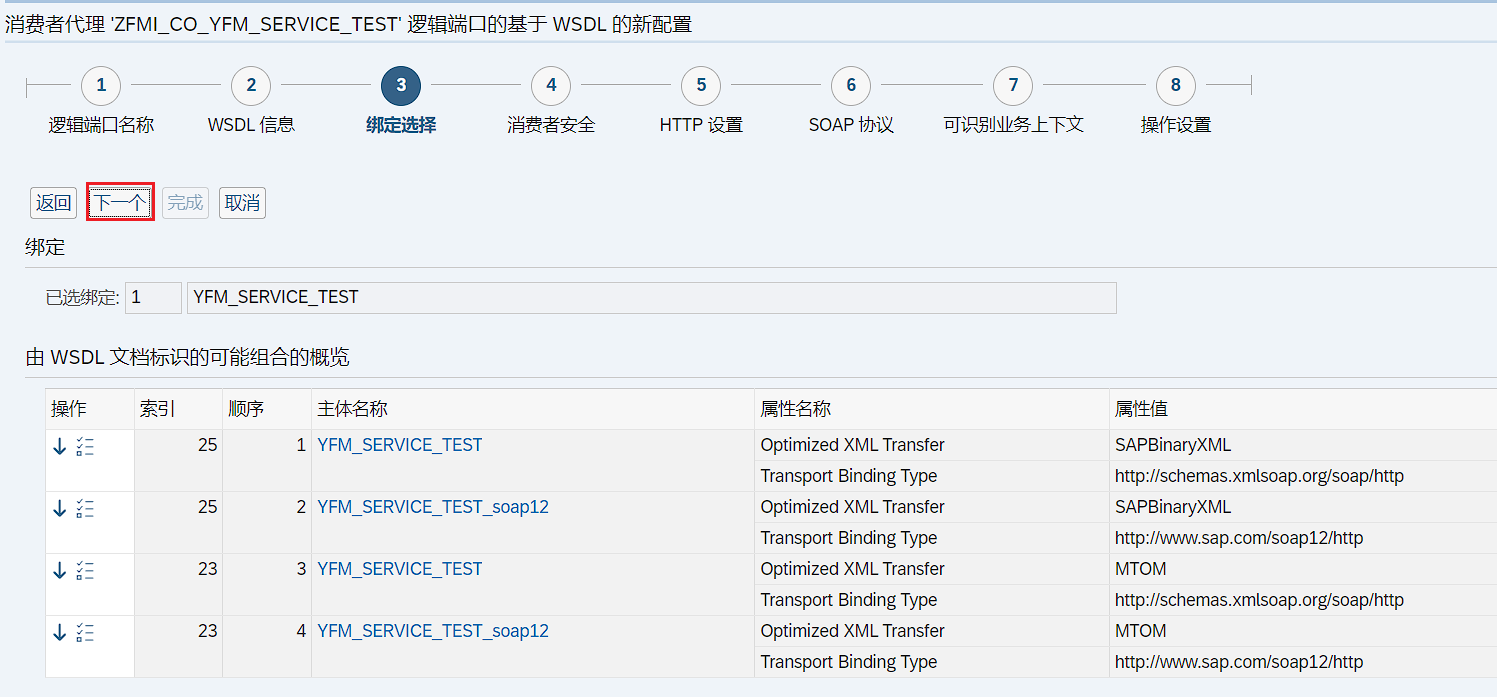Click the checklist details icon in row 4

(85, 632)
